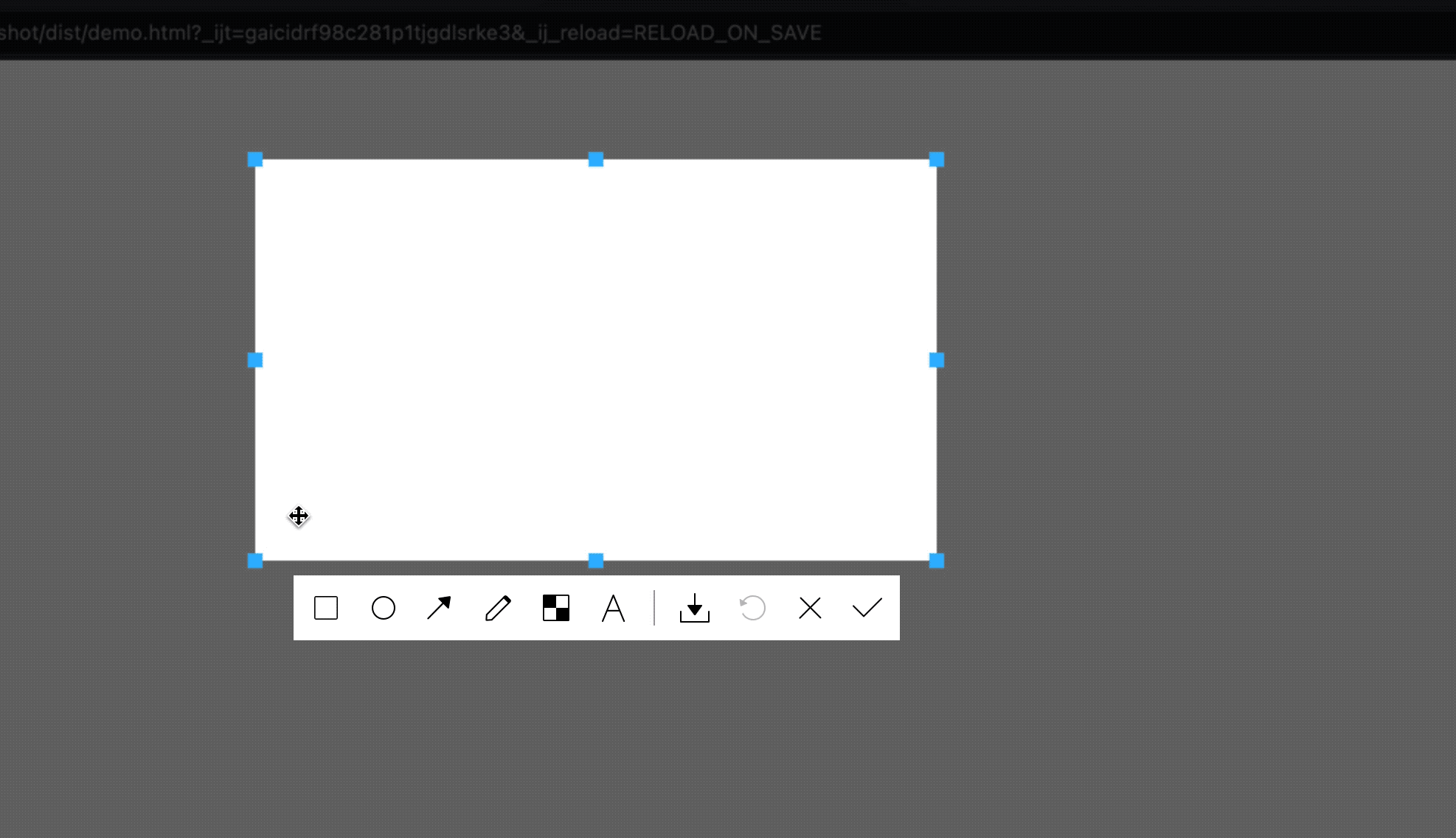Viewport: 1456px width, 838px height.
Task: Select the rectangle drawing tool
Action: 325,608
